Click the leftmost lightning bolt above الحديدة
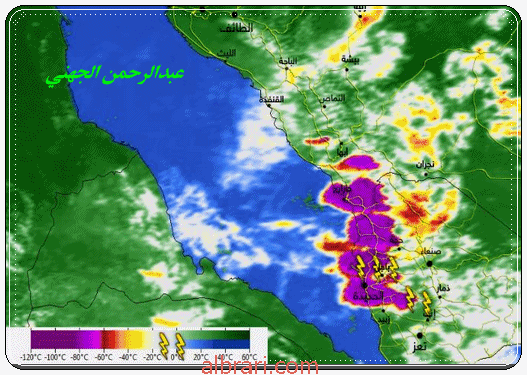The height and width of the screenshot is (375, 527). click(x=360, y=266)
